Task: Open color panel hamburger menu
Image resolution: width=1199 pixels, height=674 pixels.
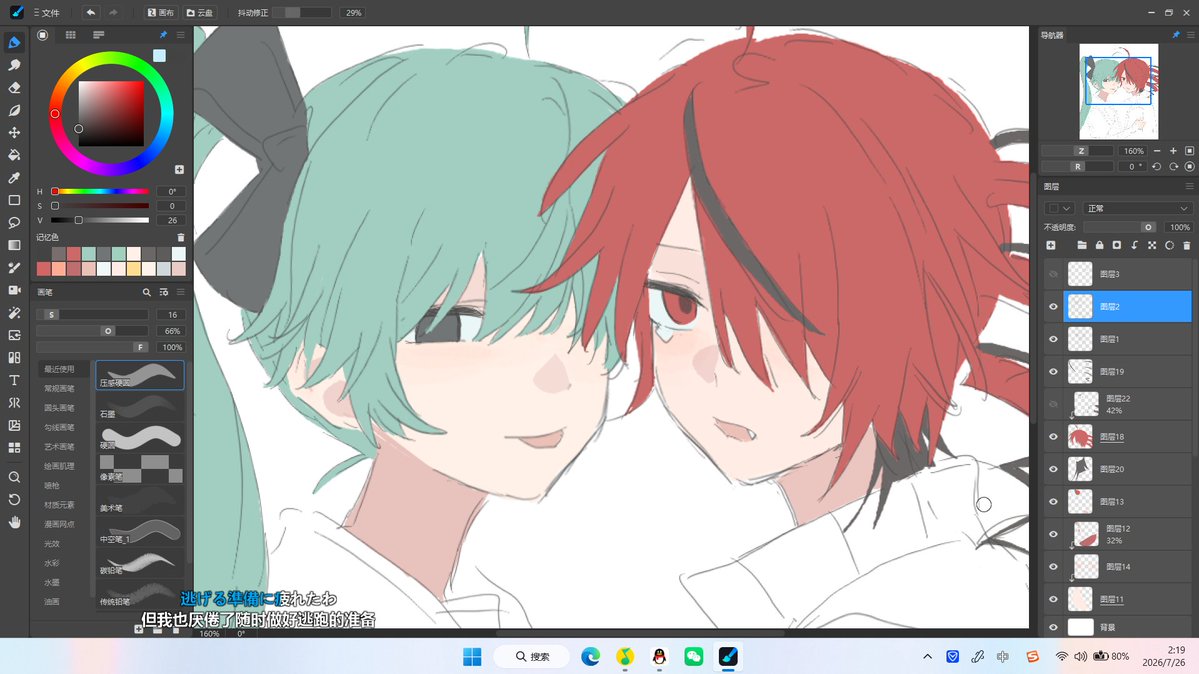Action: tap(180, 35)
